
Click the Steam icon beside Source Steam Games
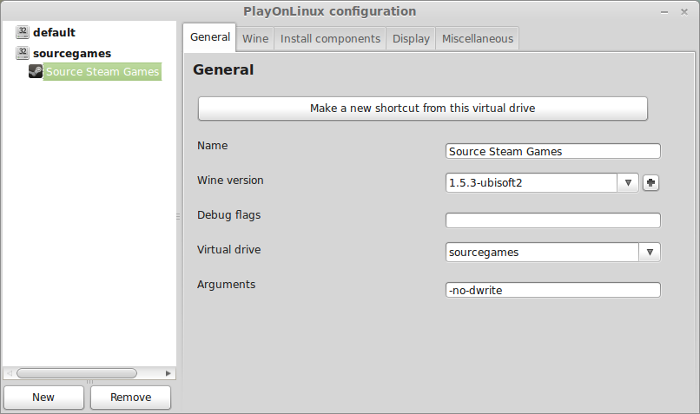pos(36,71)
